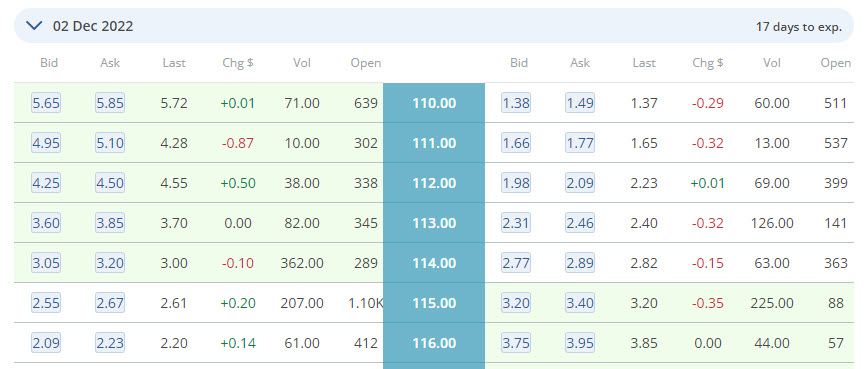864x369 pixels.
Task: Select the 1.38 put bid at 110 strike
Action: (x=516, y=103)
